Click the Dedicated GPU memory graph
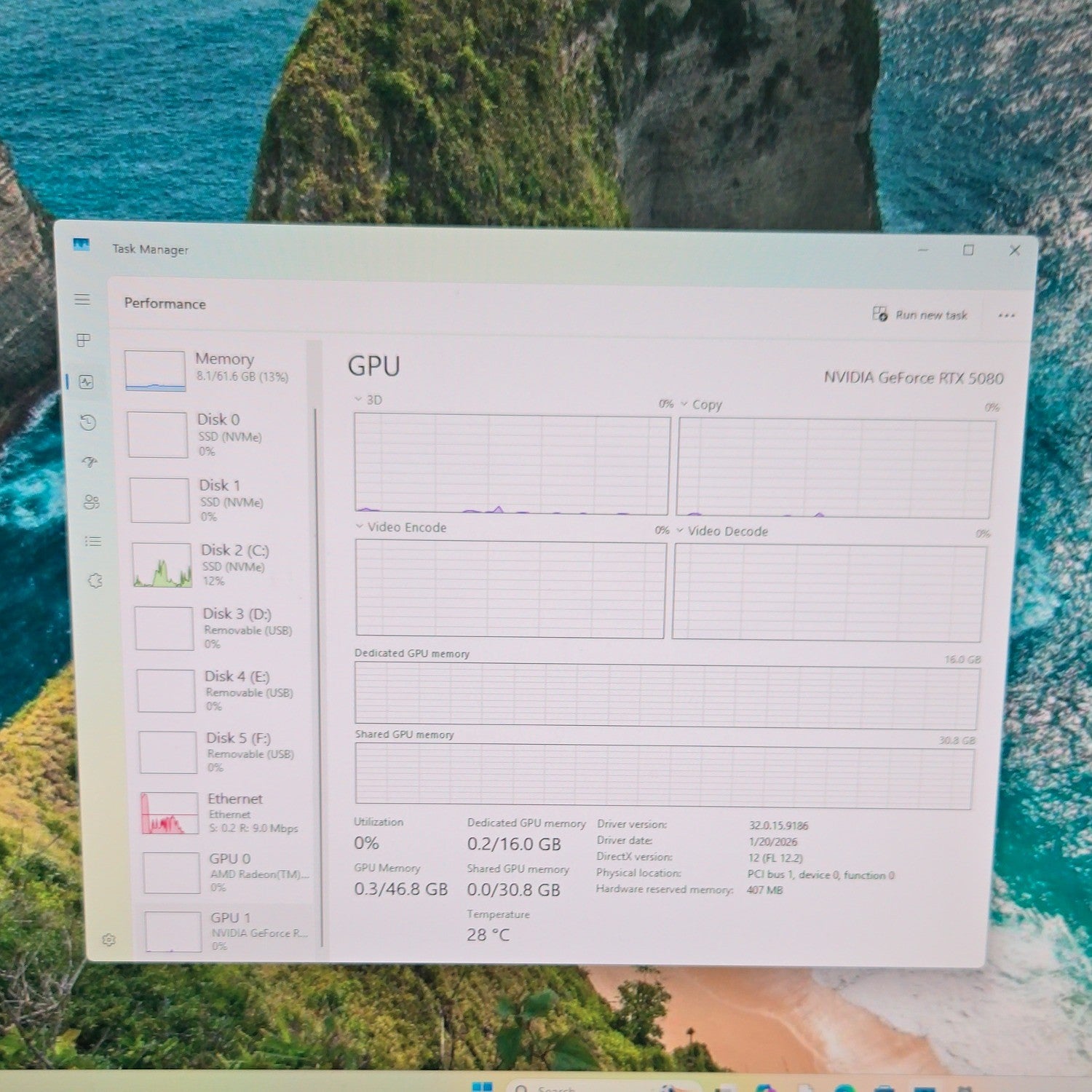Viewport: 1092px width, 1092px height. (x=667, y=695)
